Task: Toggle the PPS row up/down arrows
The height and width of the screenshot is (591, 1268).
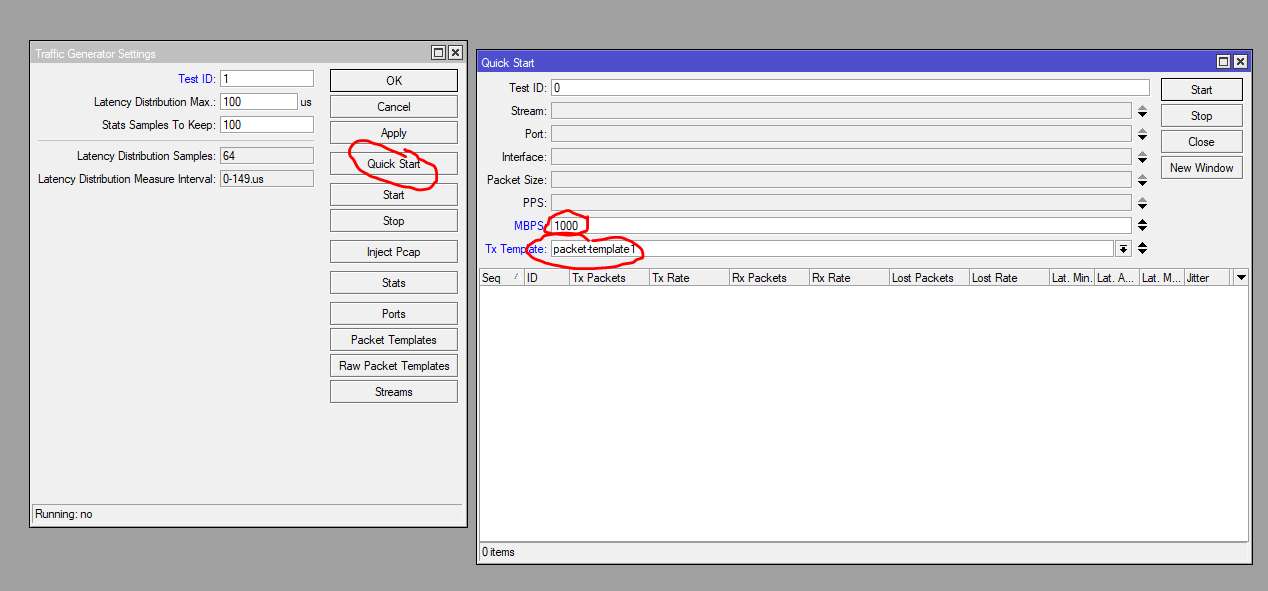Action: coord(1142,203)
